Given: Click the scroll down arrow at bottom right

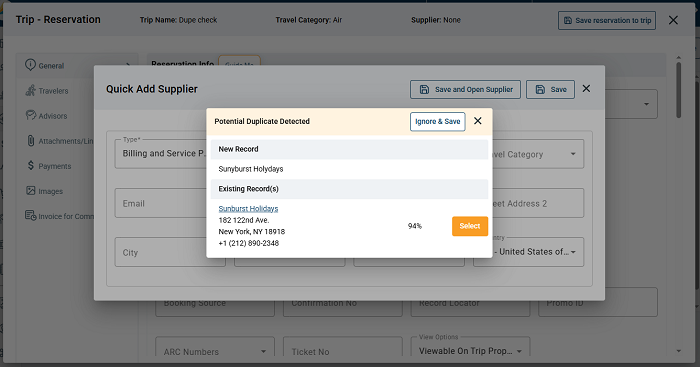Looking at the screenshot, I should point(679,351).
